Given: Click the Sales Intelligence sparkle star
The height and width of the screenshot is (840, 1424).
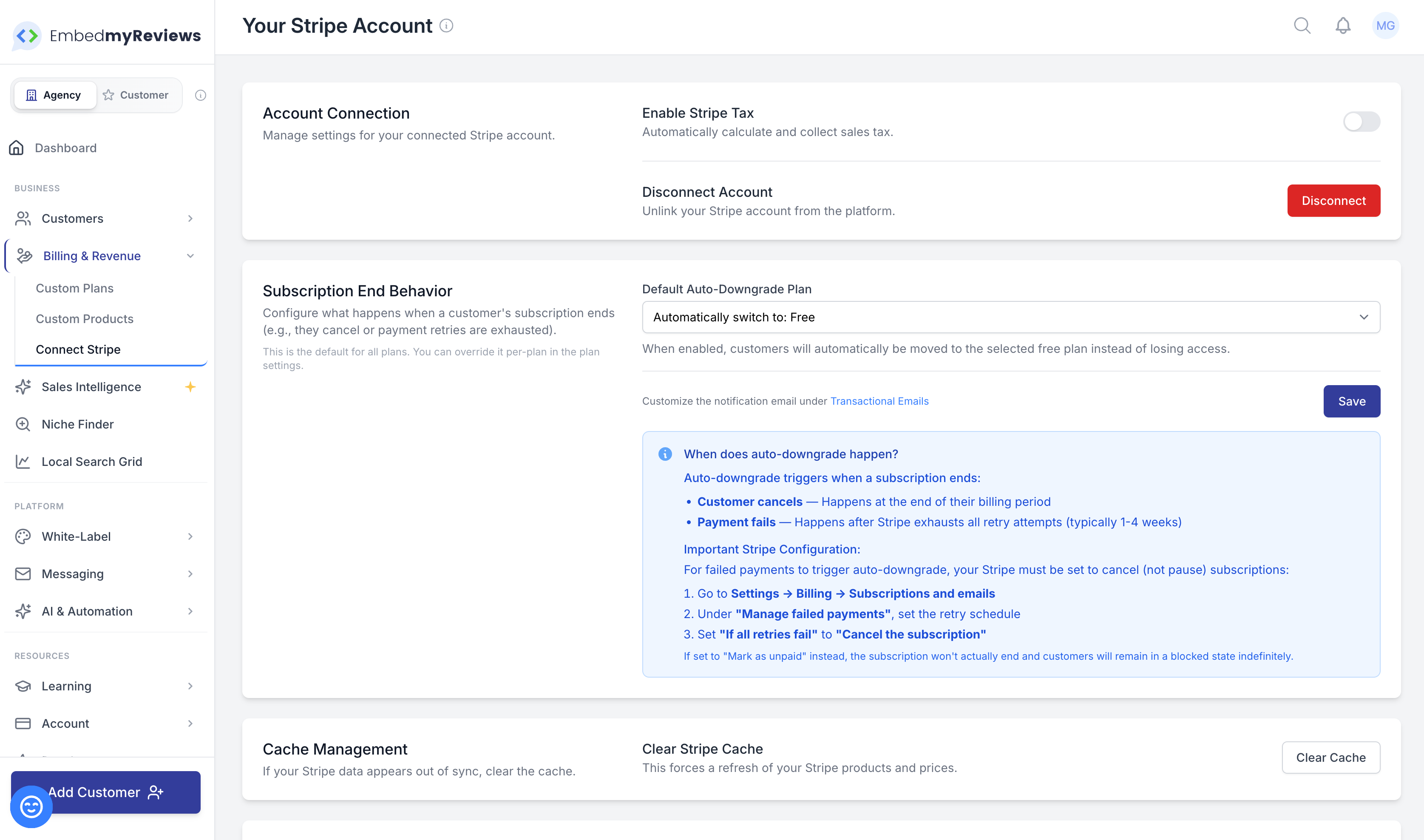Looking at the screenshot, I should 190,386.
